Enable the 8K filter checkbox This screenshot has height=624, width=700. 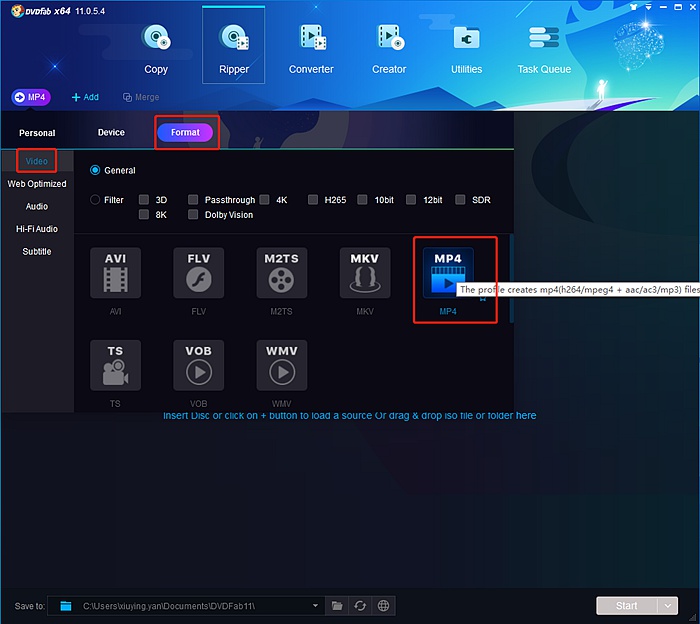pos(144,214)
